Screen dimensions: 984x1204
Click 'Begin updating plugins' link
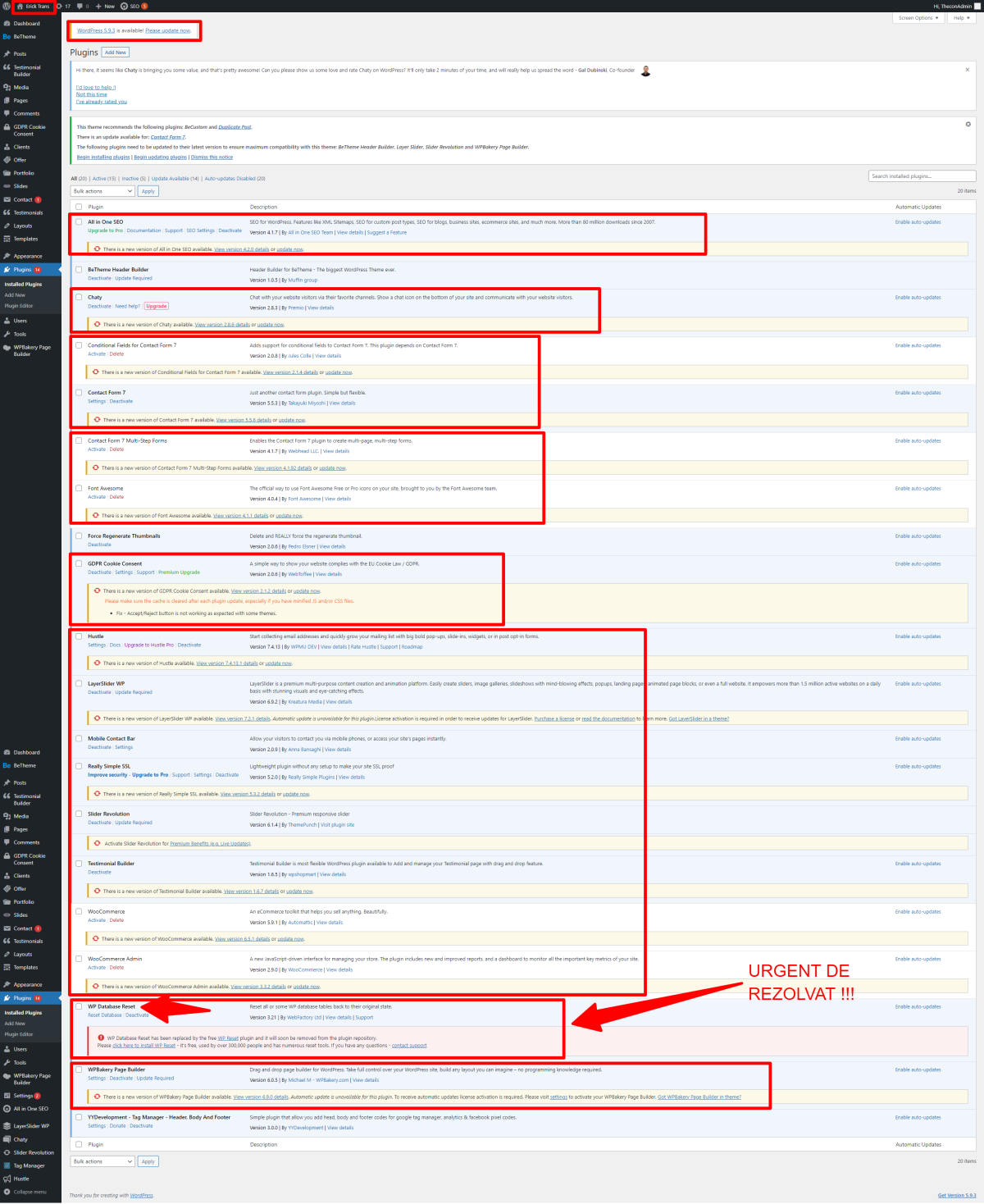[x=161, y=157]
